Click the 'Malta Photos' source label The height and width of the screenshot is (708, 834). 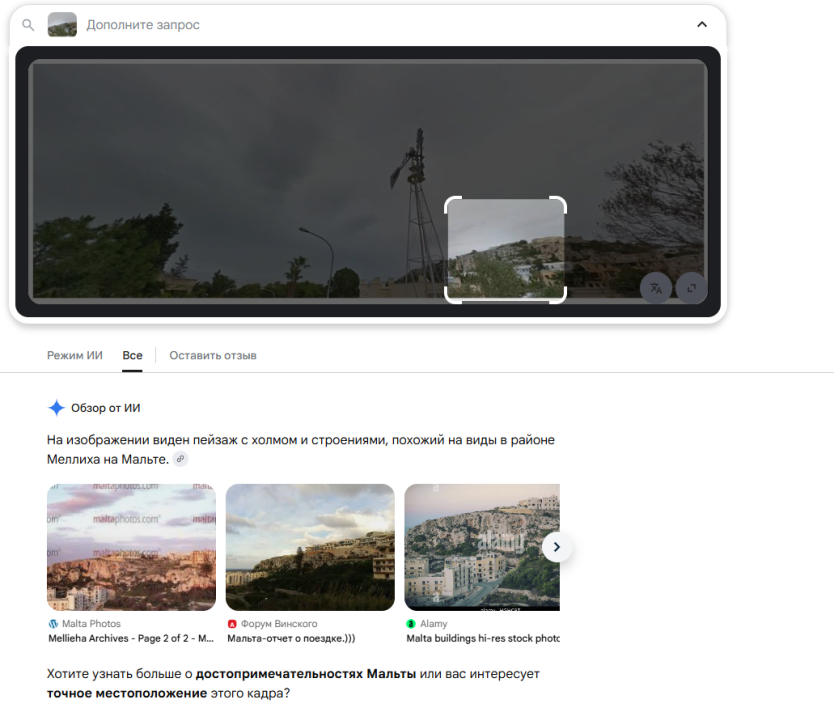[91, 623]
